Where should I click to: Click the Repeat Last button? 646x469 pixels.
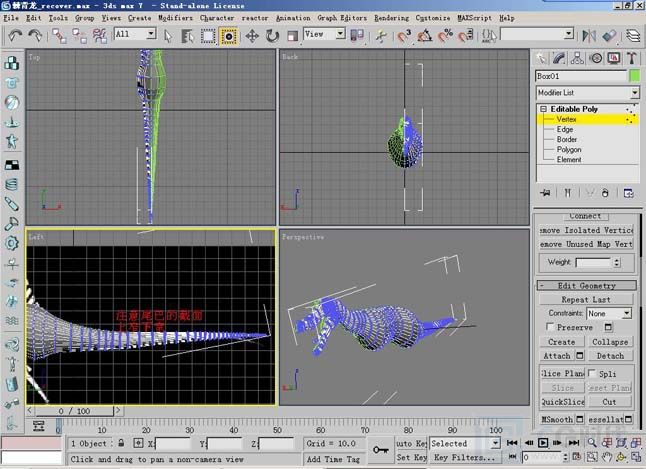586,300
